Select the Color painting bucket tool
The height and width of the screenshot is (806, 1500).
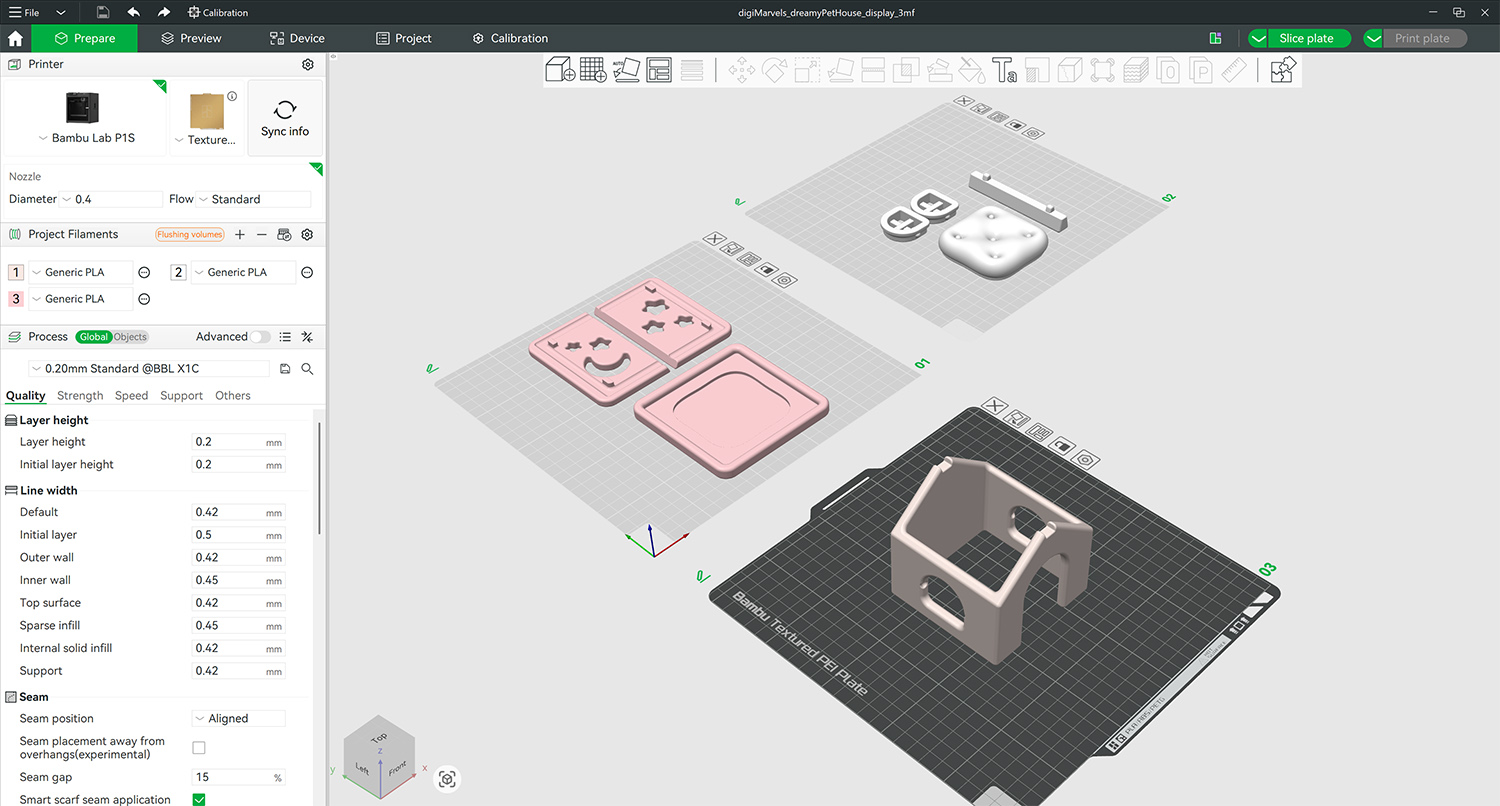(971, 70)
